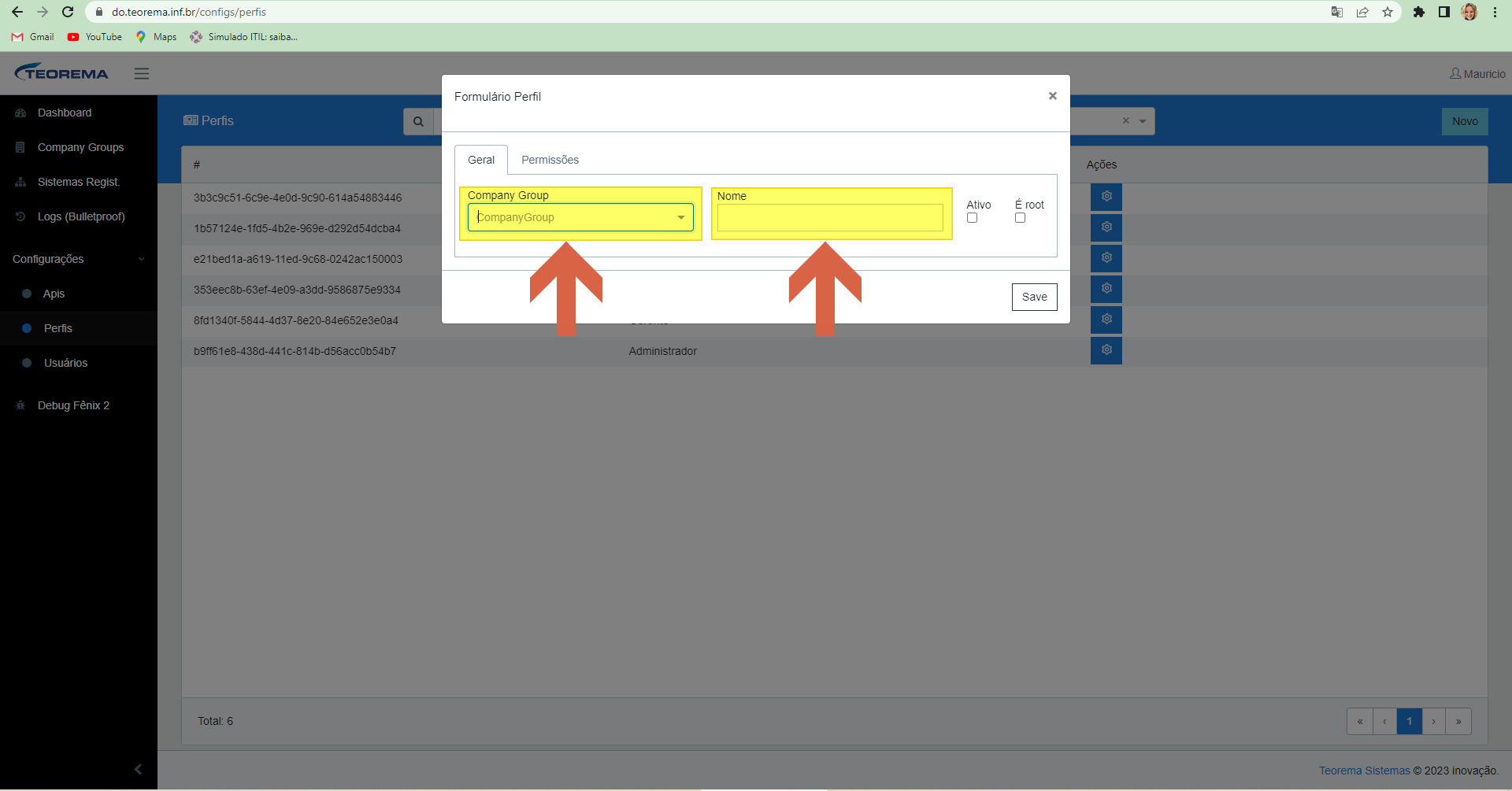
Task: Select page 1 in pagination
Action: coord(1410,721)
